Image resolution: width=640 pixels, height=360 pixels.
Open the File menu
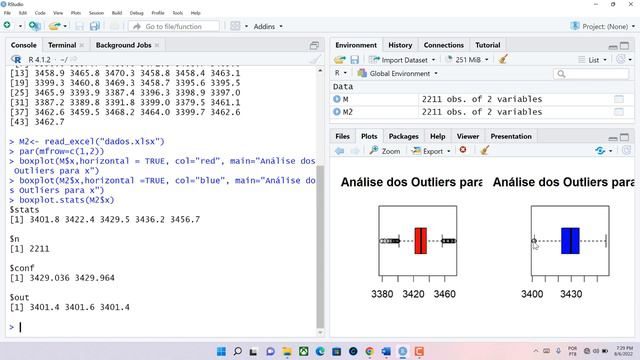[7, 13]
